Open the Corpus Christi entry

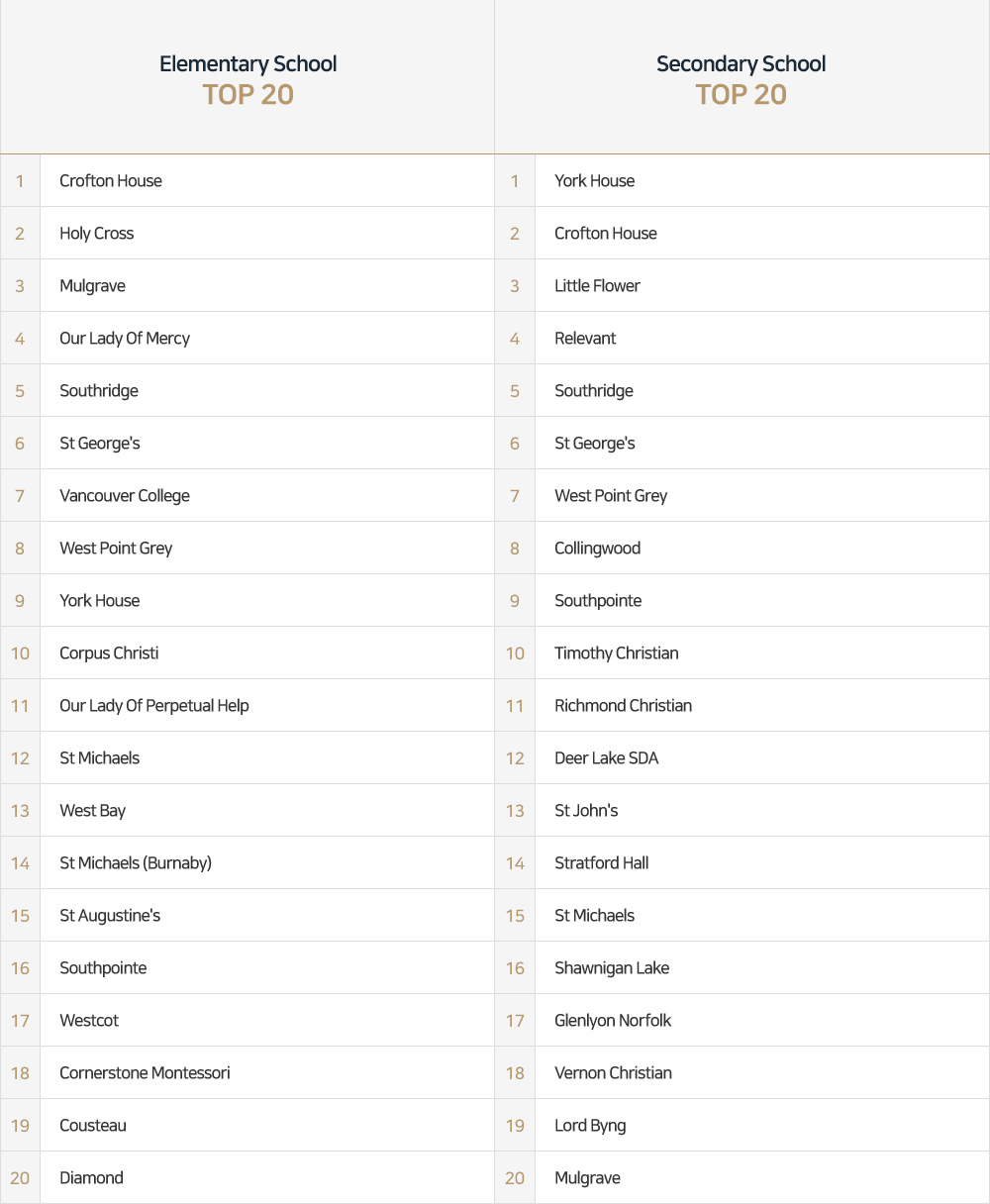[109, 653]
